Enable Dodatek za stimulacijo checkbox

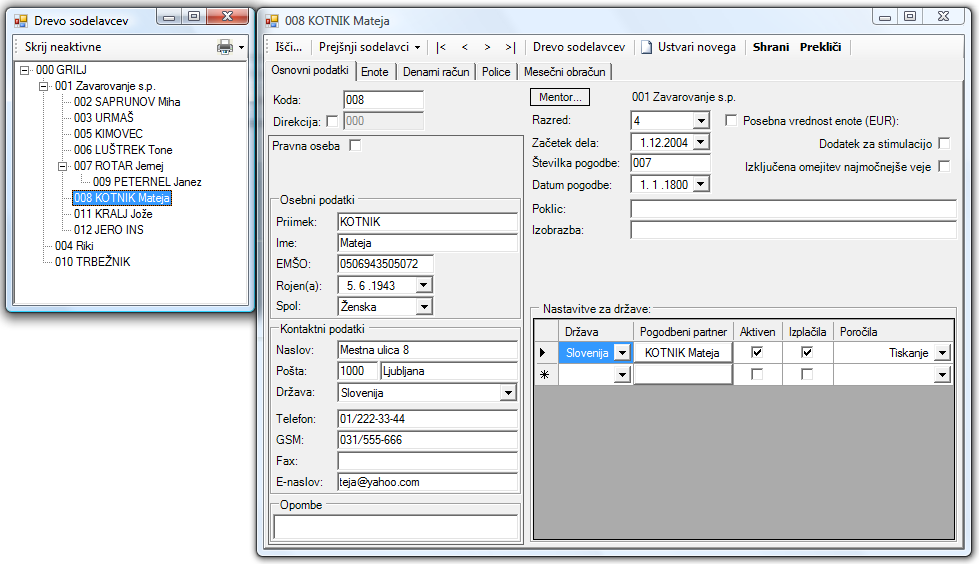(x=944, y=144)
